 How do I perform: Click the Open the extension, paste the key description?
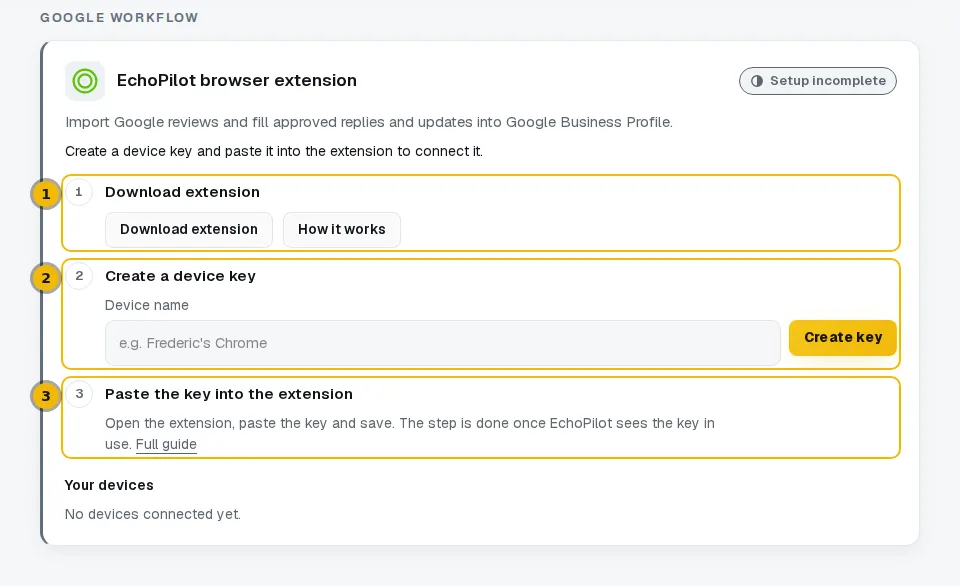coord(410,434)
